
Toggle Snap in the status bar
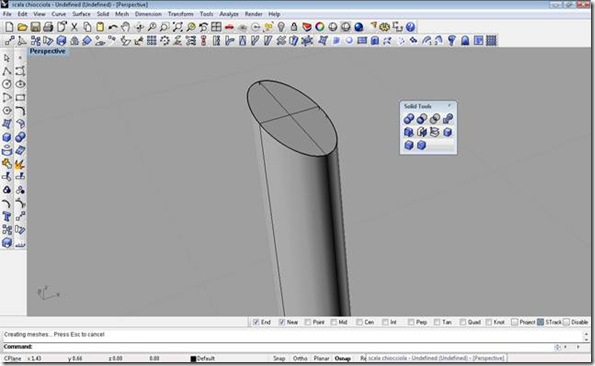click(279, 358)
